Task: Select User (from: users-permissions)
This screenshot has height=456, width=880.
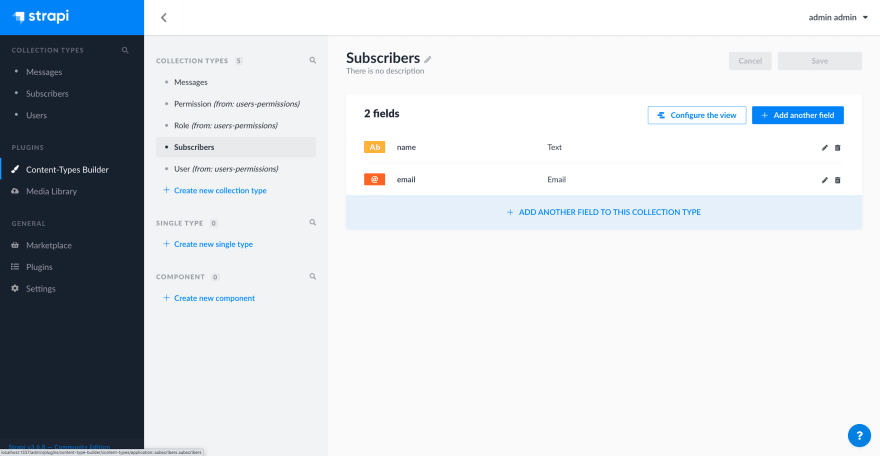Action: (x=226, y=168)
